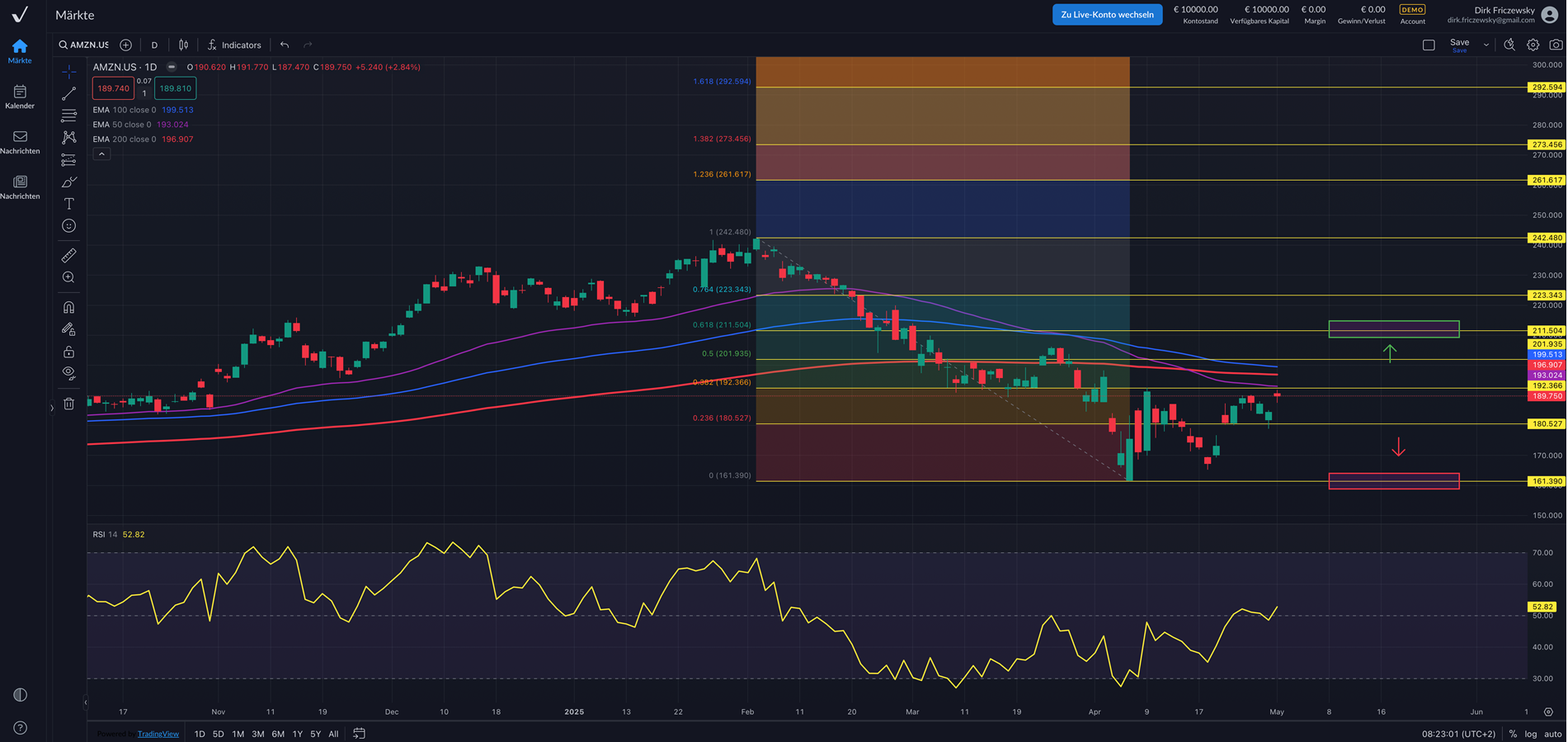Toggle dark/light theme contrast icon
The height and width of the screenshot is (742, 1568).
[x=20, y=695]
